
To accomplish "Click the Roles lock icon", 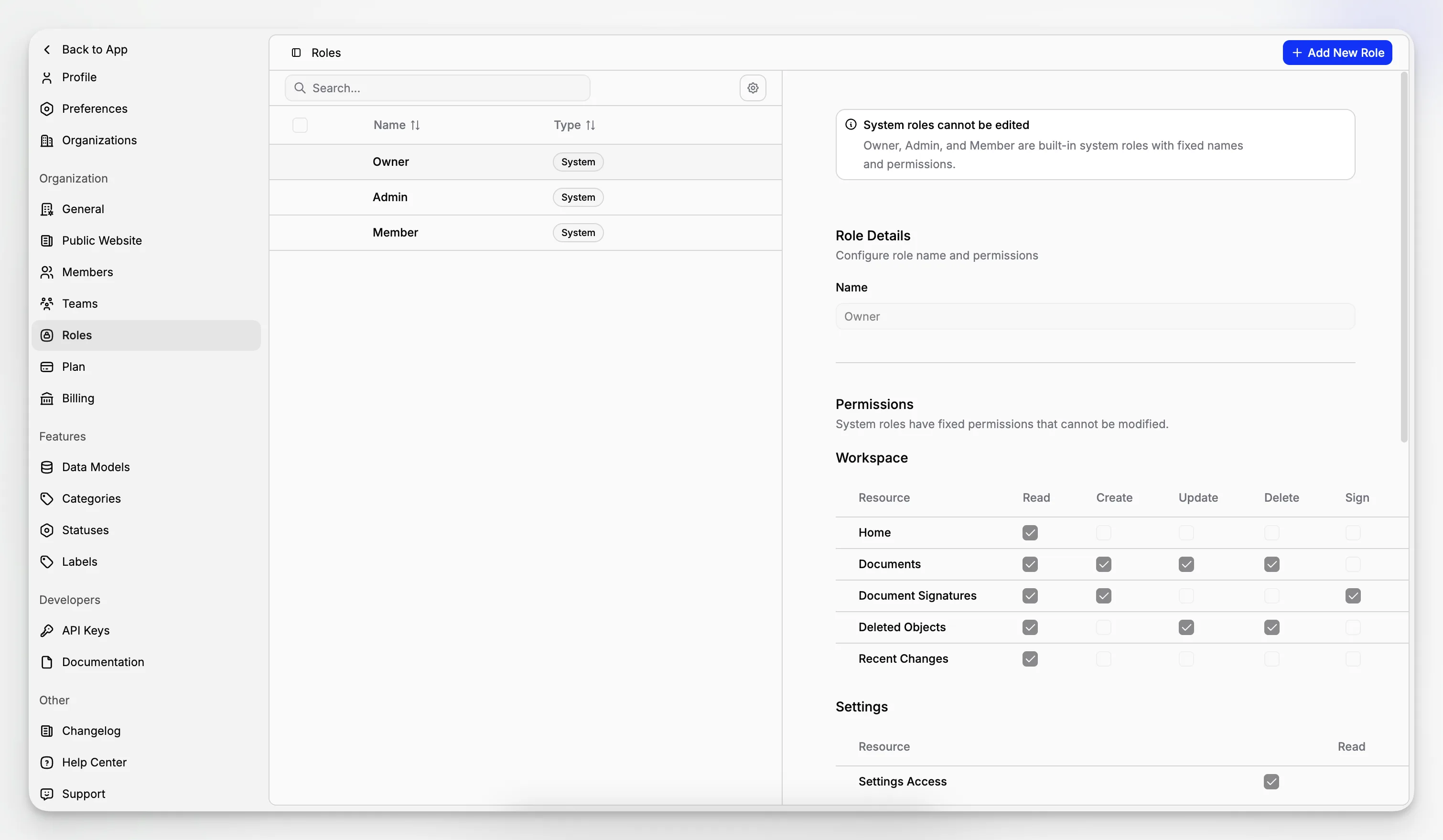I will pos(47,335).
